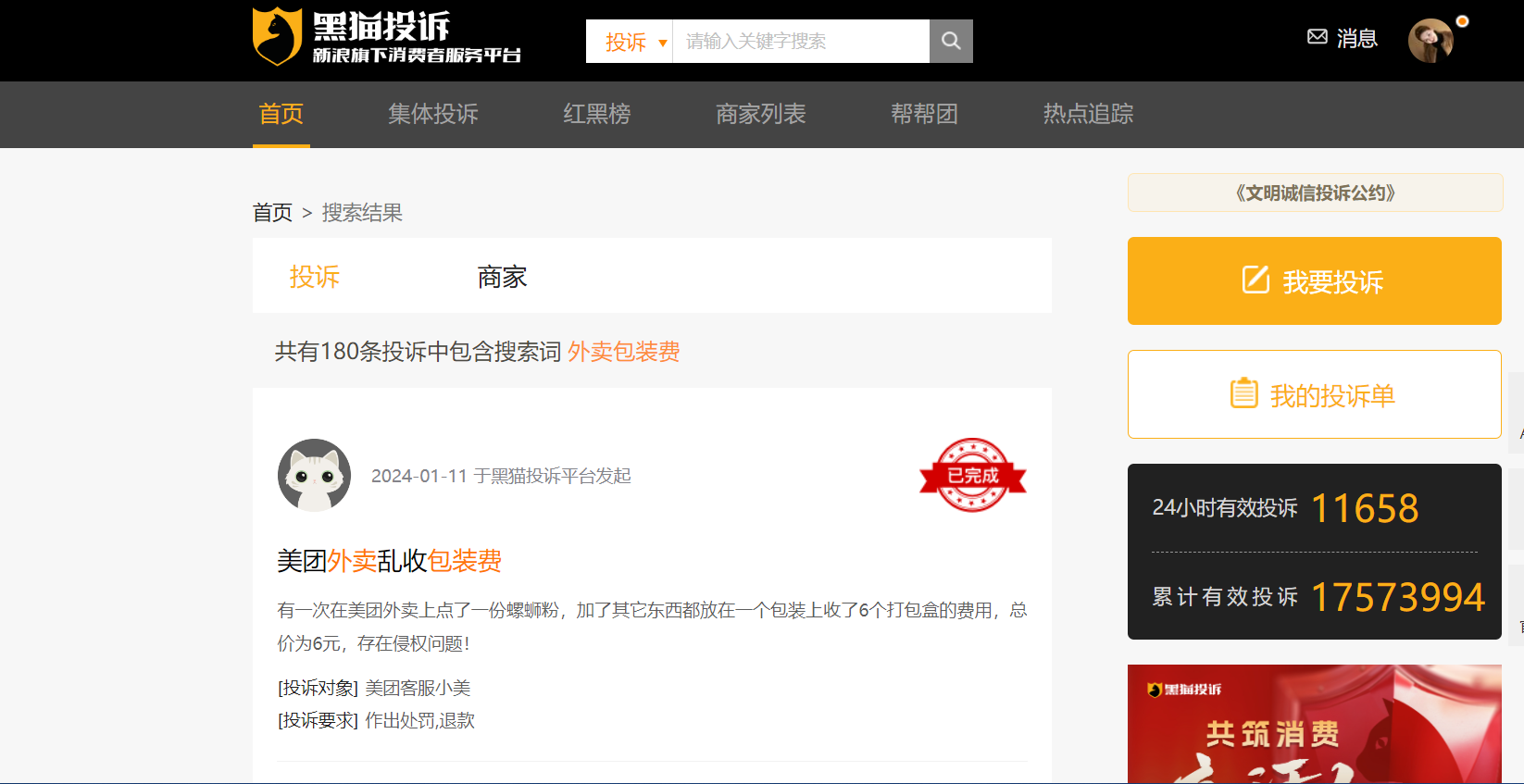The height and width of the screenshot is (784, 1524).
Task: Click the 投诉要求 作出处罚,退款 line
Action: [376, 720]
